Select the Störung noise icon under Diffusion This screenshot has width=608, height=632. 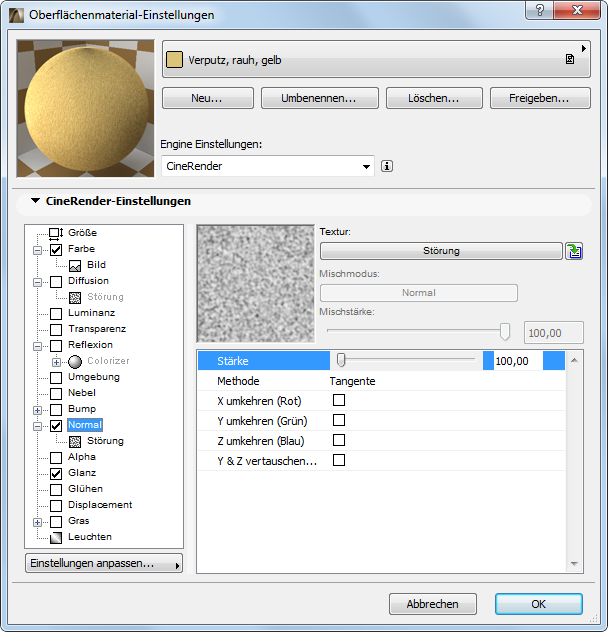point(75,297)
